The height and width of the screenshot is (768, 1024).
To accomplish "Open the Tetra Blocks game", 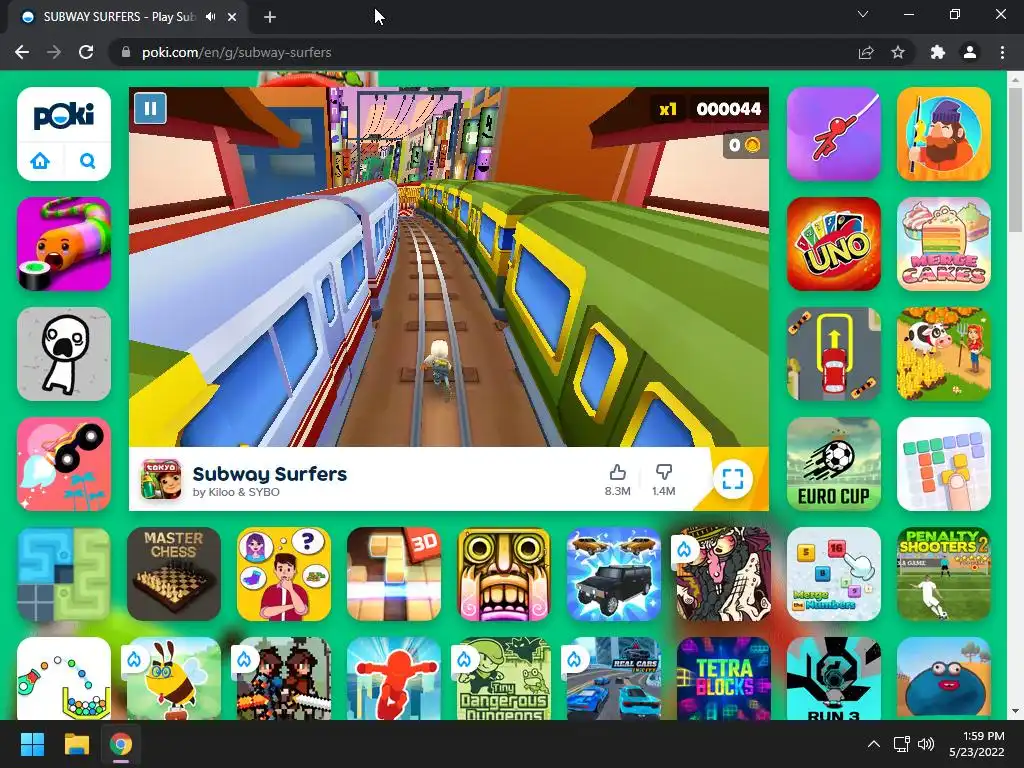I will click(x=724, y=679).
